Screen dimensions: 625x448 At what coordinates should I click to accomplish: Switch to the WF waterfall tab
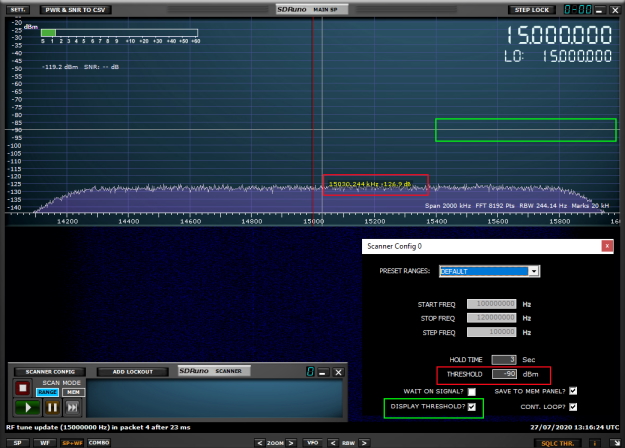[x=45, y=443]
